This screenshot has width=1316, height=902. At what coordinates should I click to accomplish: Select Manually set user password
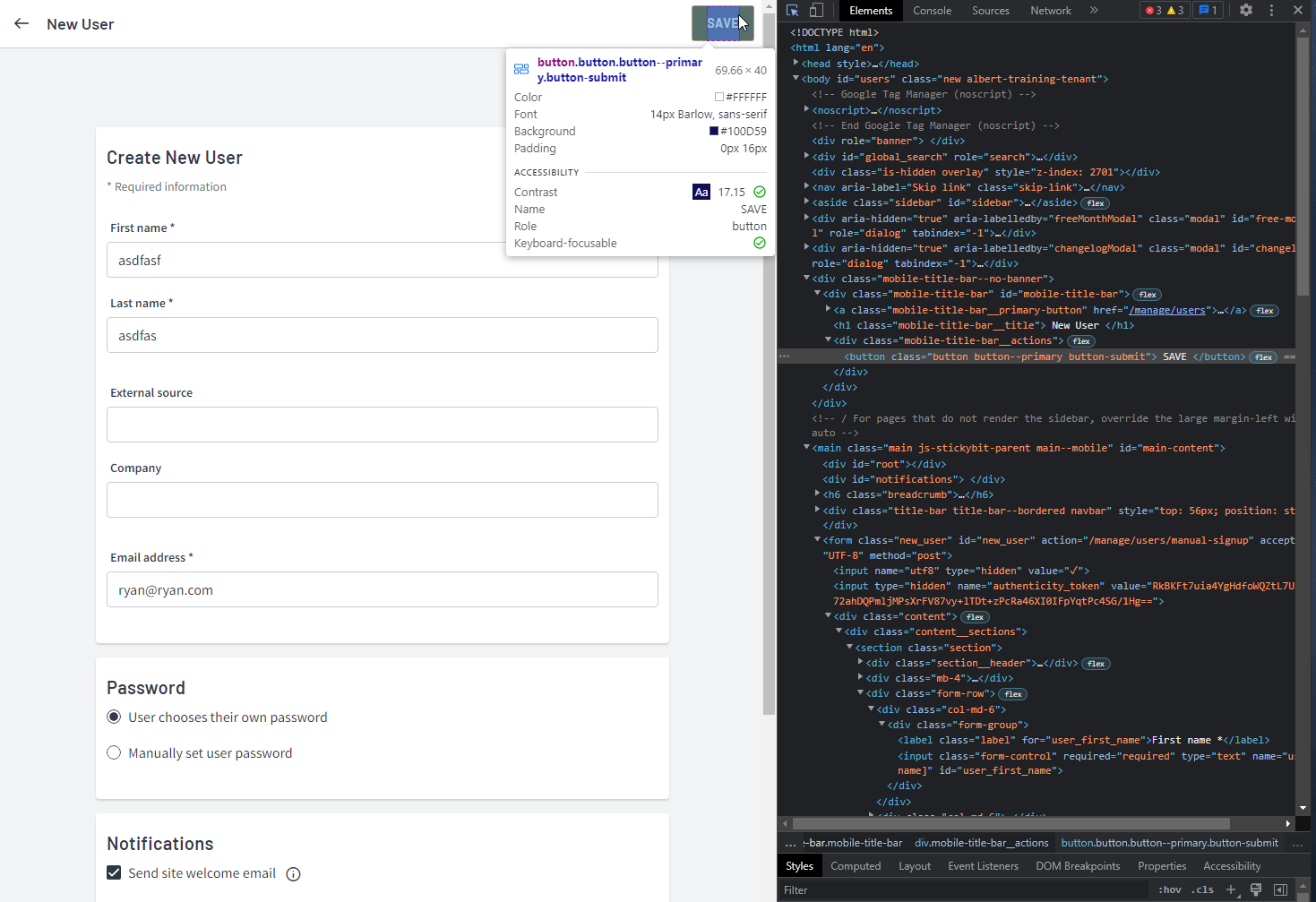(x=114, y=752)
